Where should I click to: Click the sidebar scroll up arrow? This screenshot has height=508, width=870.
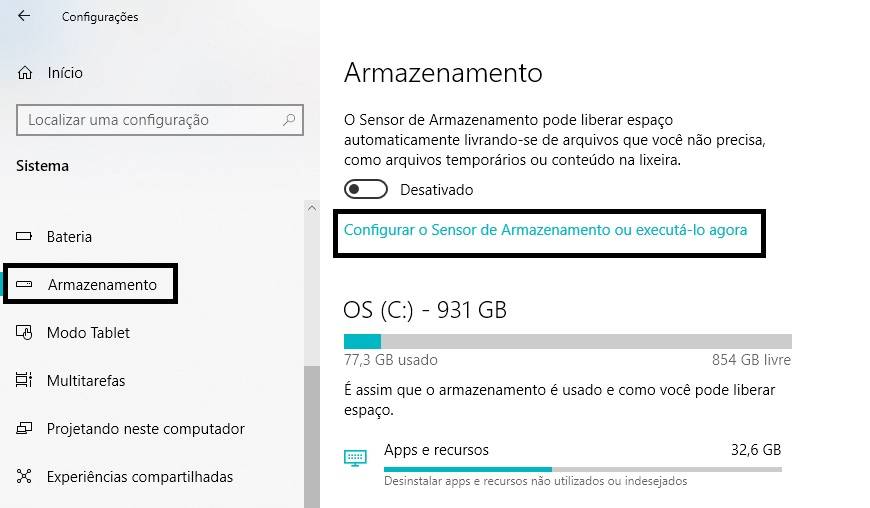[x=312, y=208]
